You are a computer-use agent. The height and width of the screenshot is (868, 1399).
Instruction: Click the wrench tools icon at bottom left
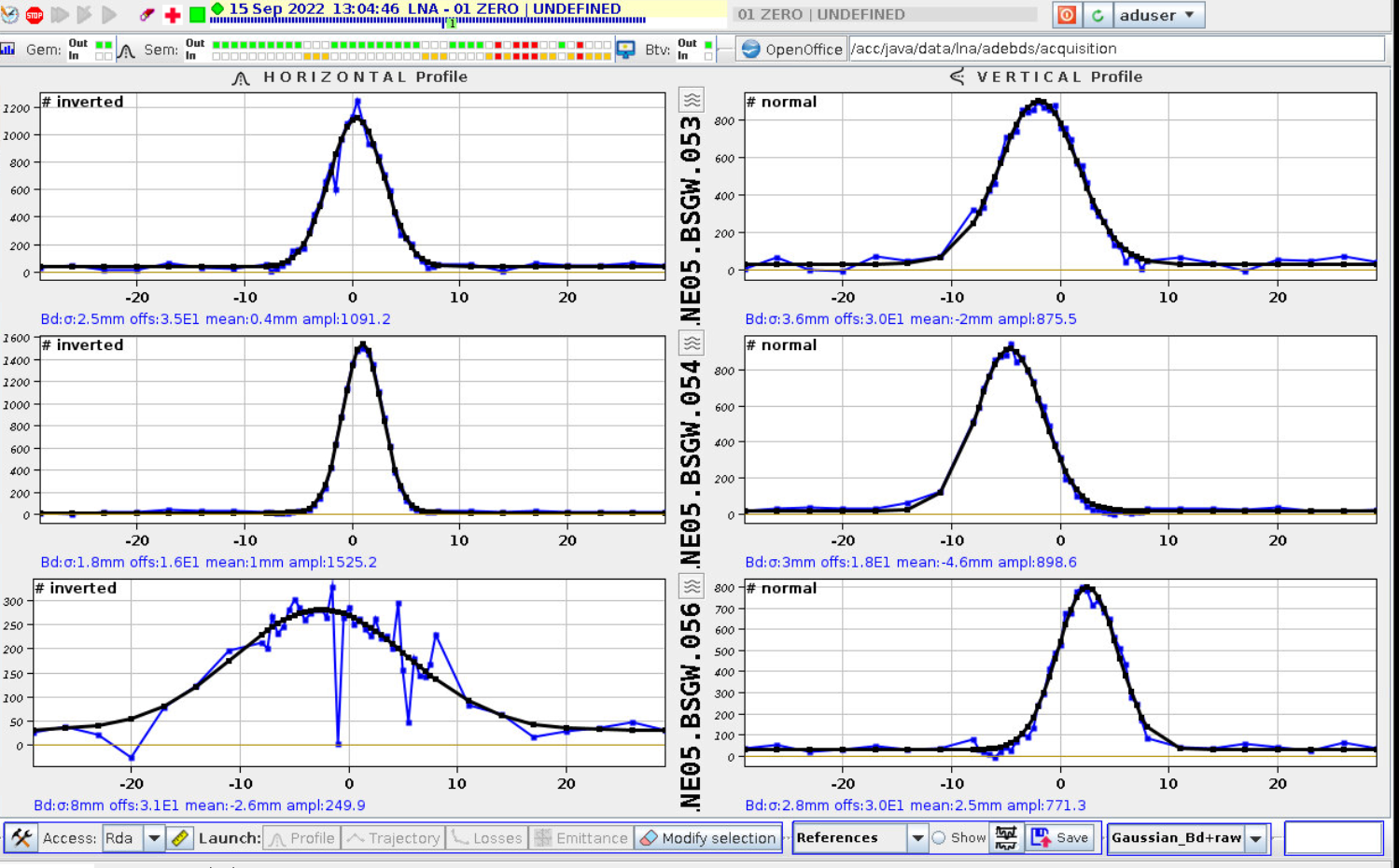[21, 838]
